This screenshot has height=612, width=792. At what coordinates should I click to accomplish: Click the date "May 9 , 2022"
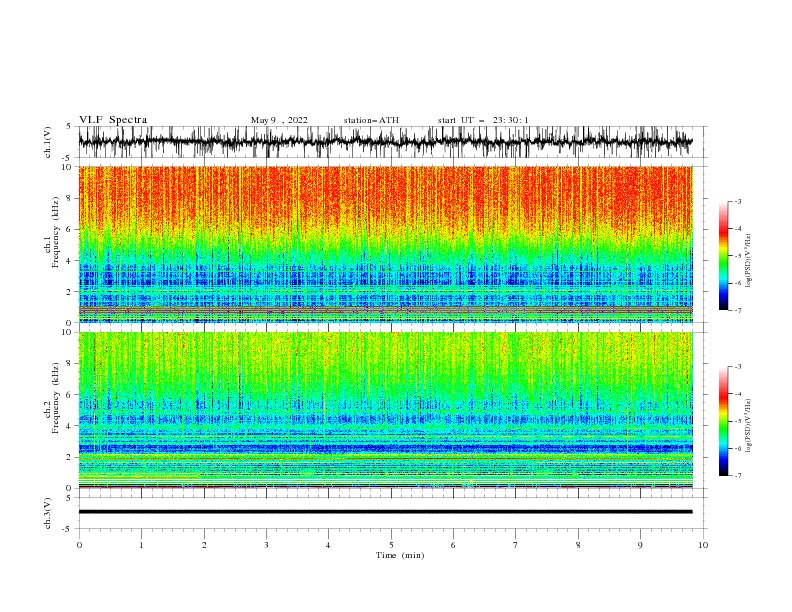point(279,120)
